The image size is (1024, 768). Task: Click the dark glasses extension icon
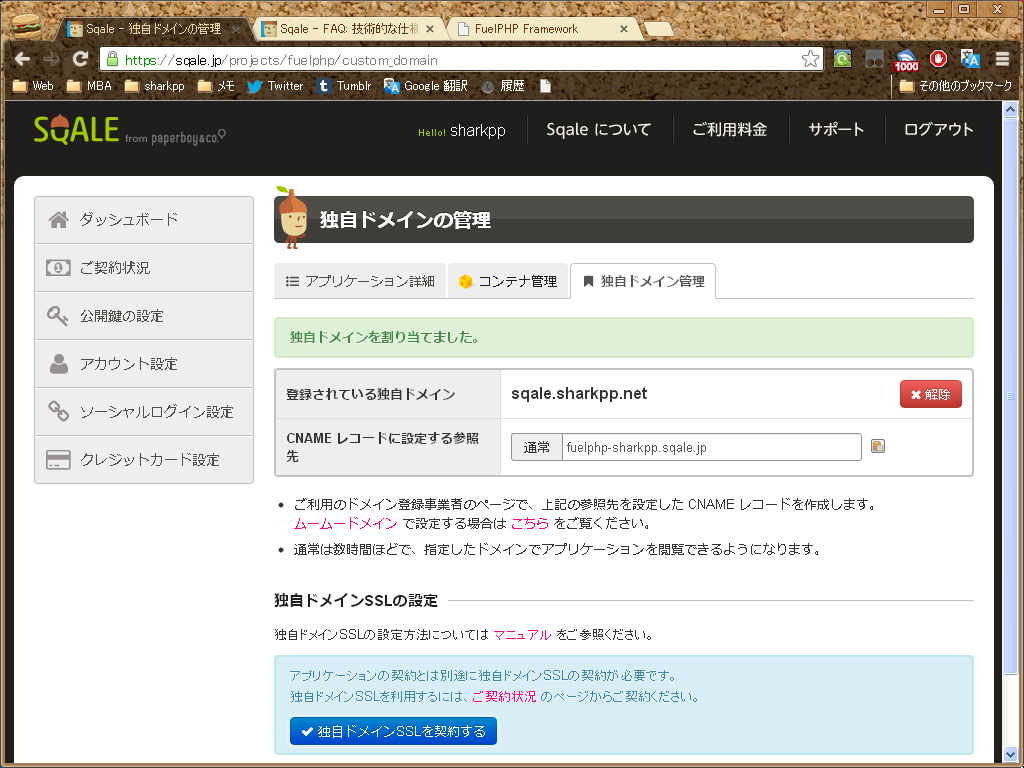coord(874,60)
